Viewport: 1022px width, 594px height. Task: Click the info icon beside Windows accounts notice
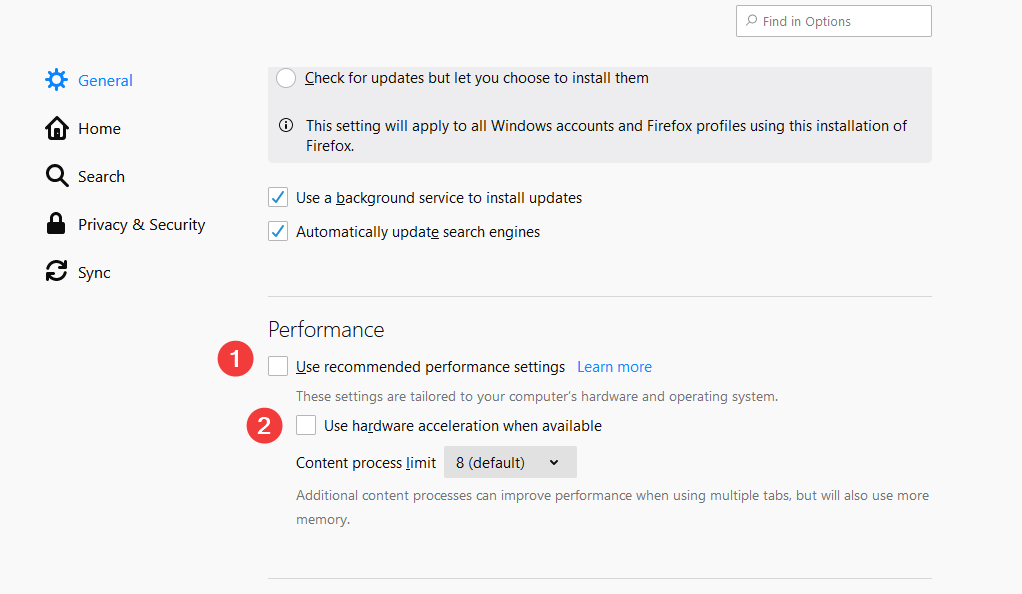pos(286,125)
